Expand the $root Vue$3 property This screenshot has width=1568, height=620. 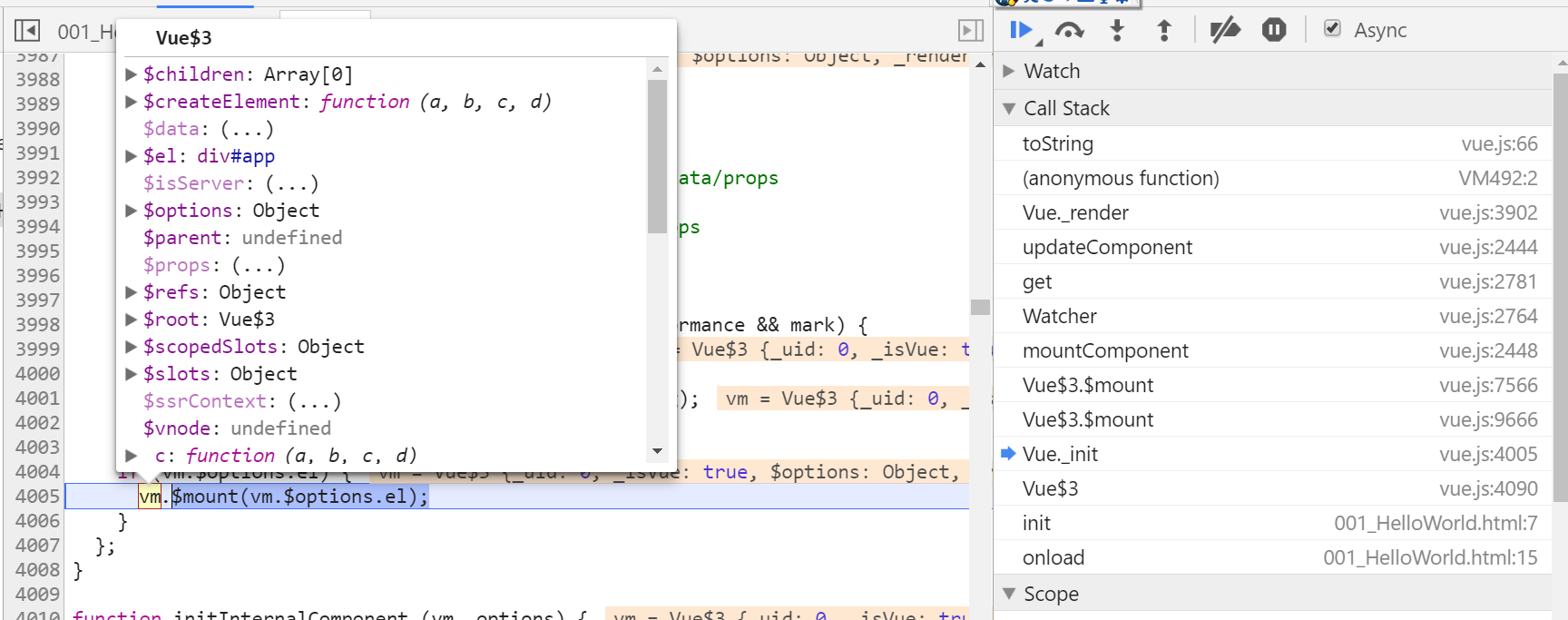[x=131, y=319]
